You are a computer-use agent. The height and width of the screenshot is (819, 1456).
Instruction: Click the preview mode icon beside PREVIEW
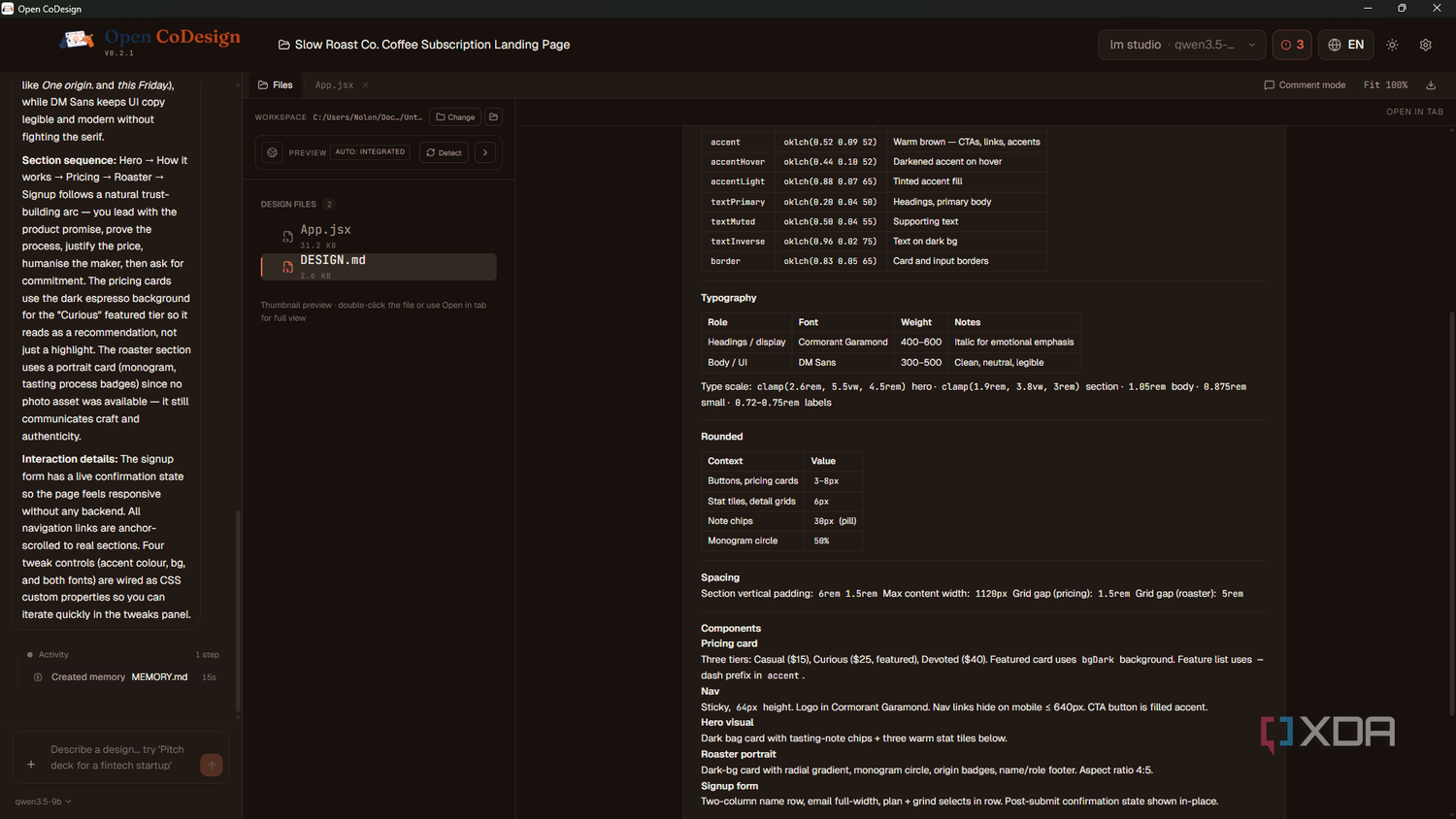pos(273,152)
